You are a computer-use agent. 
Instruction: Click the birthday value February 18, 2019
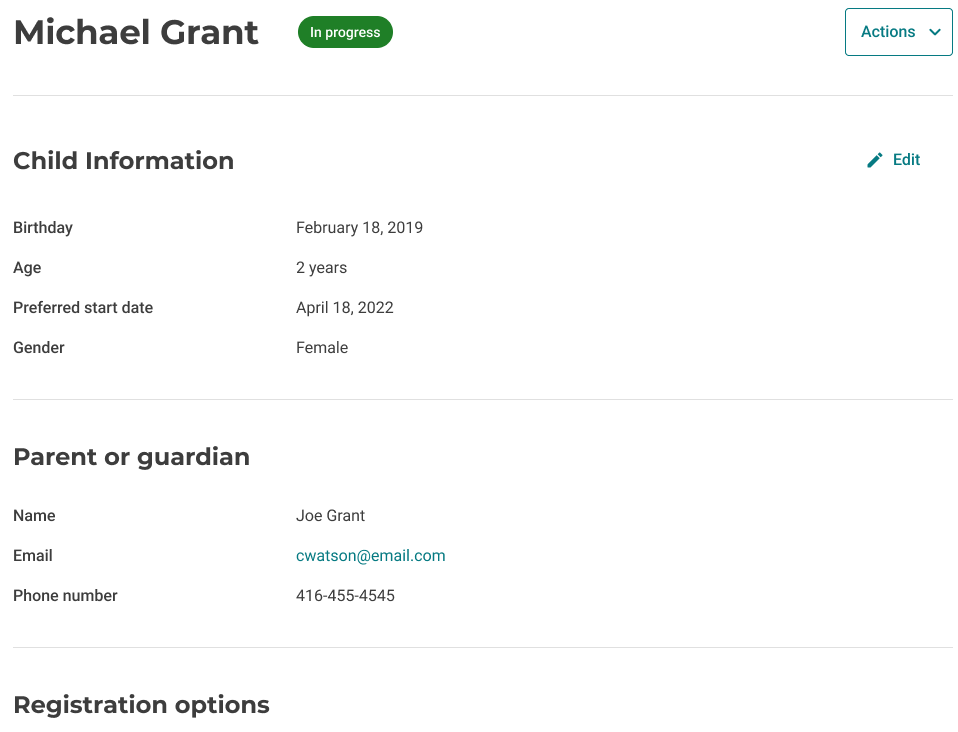coord(359,228)
